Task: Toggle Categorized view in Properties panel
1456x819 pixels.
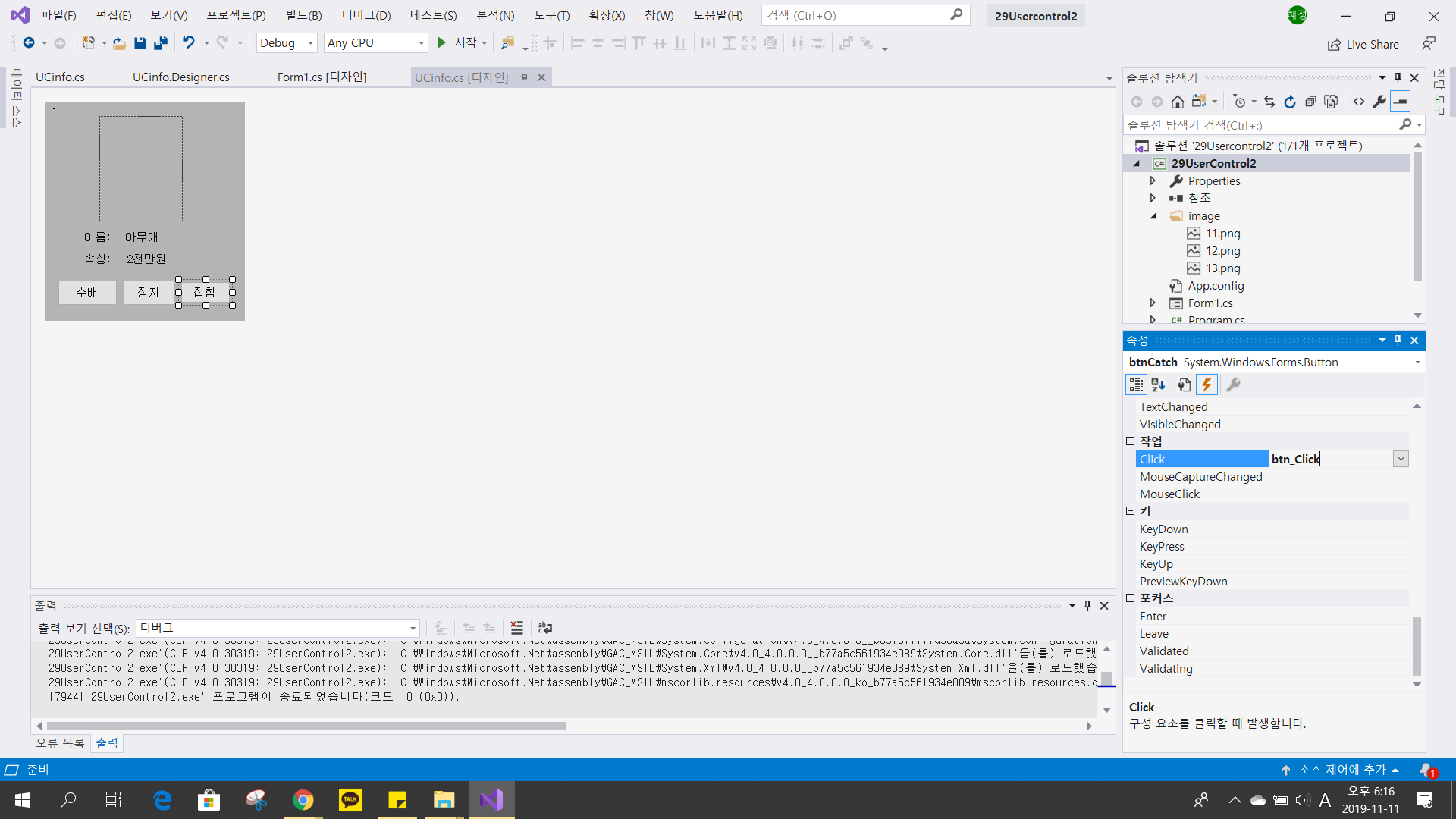Action: (x=1136, y=385)
